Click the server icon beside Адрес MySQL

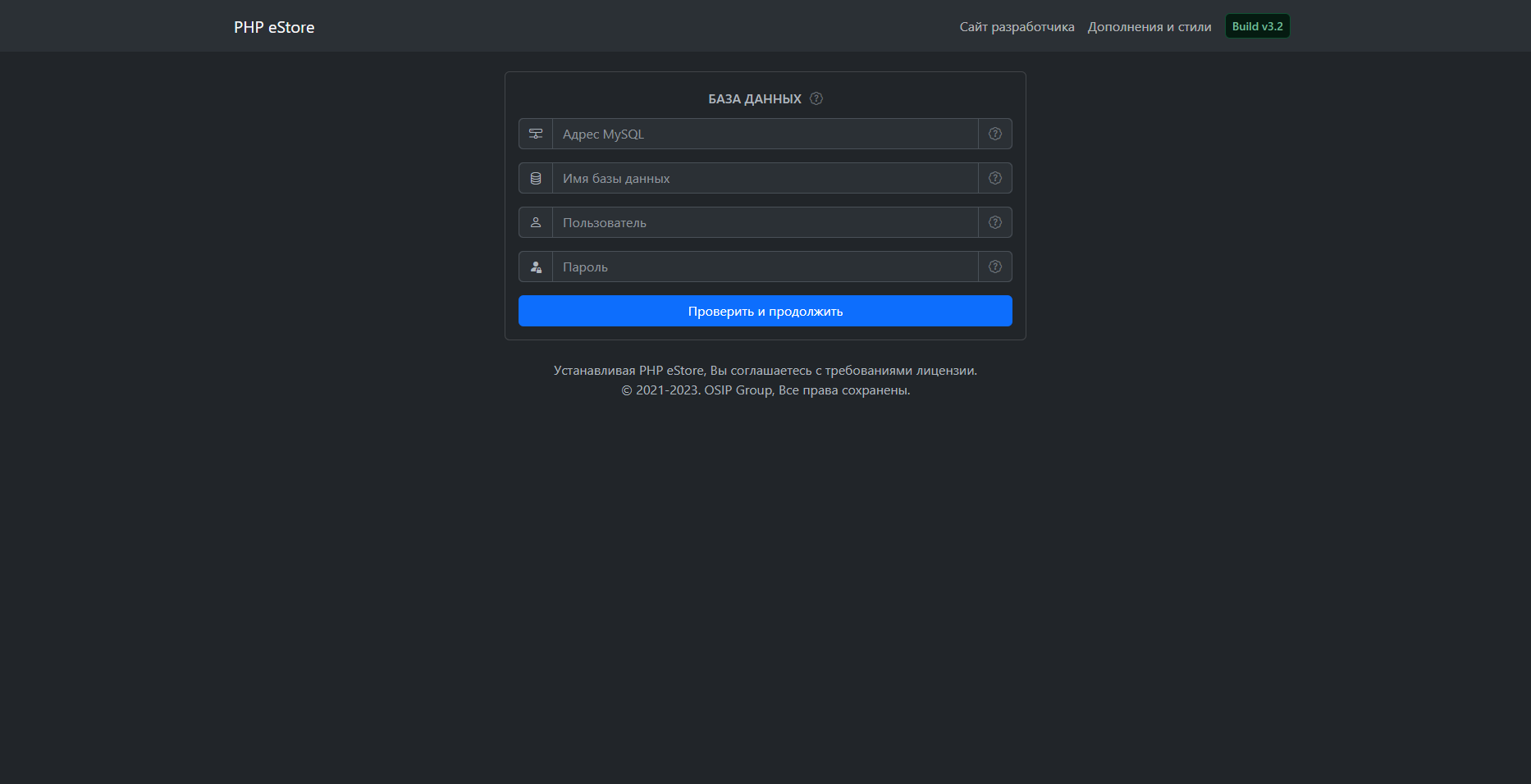[536, 134]
